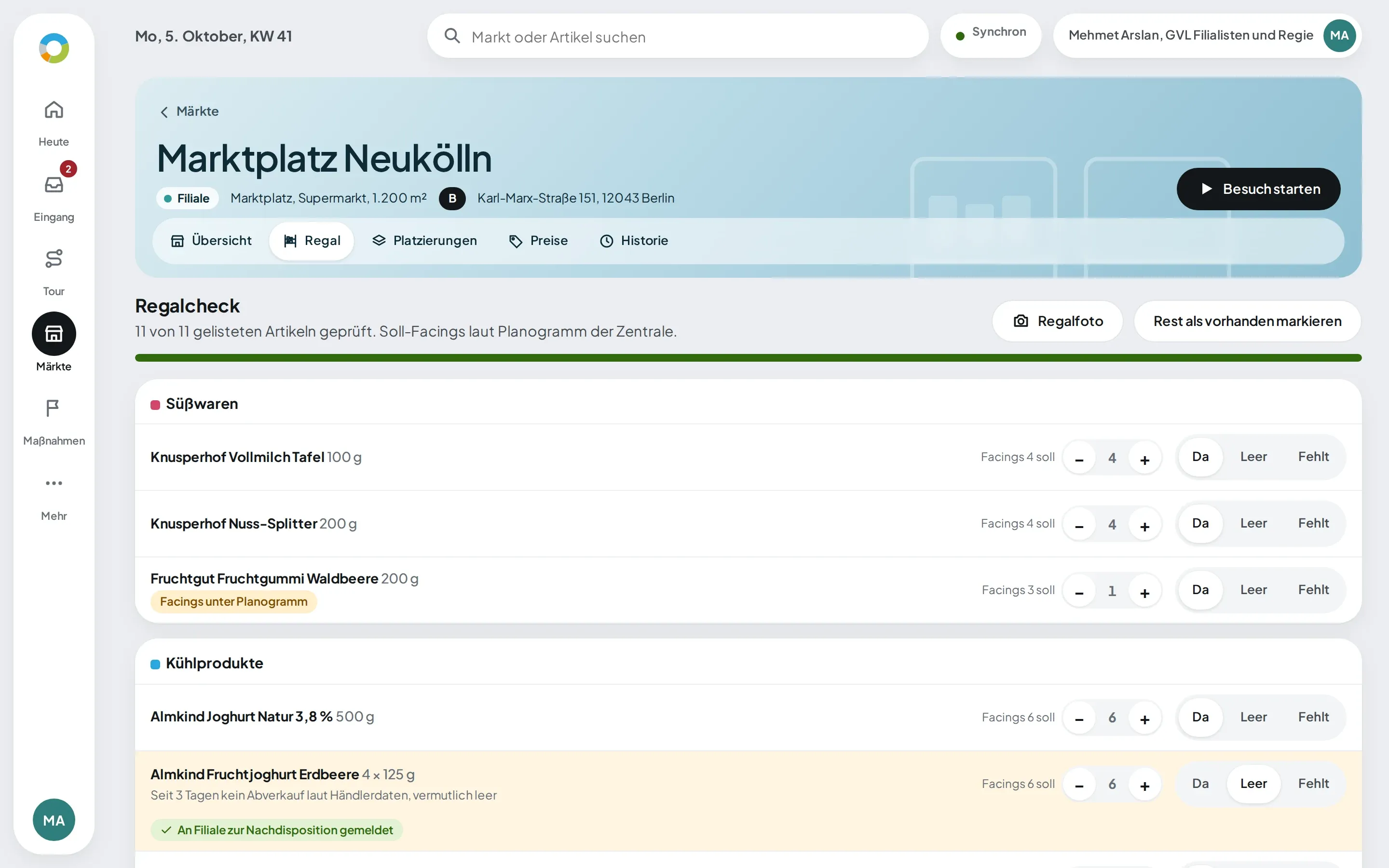This screenshot has height=868, width=1389.
Task: Click the search magnifier icon
Action: [452, 36]
